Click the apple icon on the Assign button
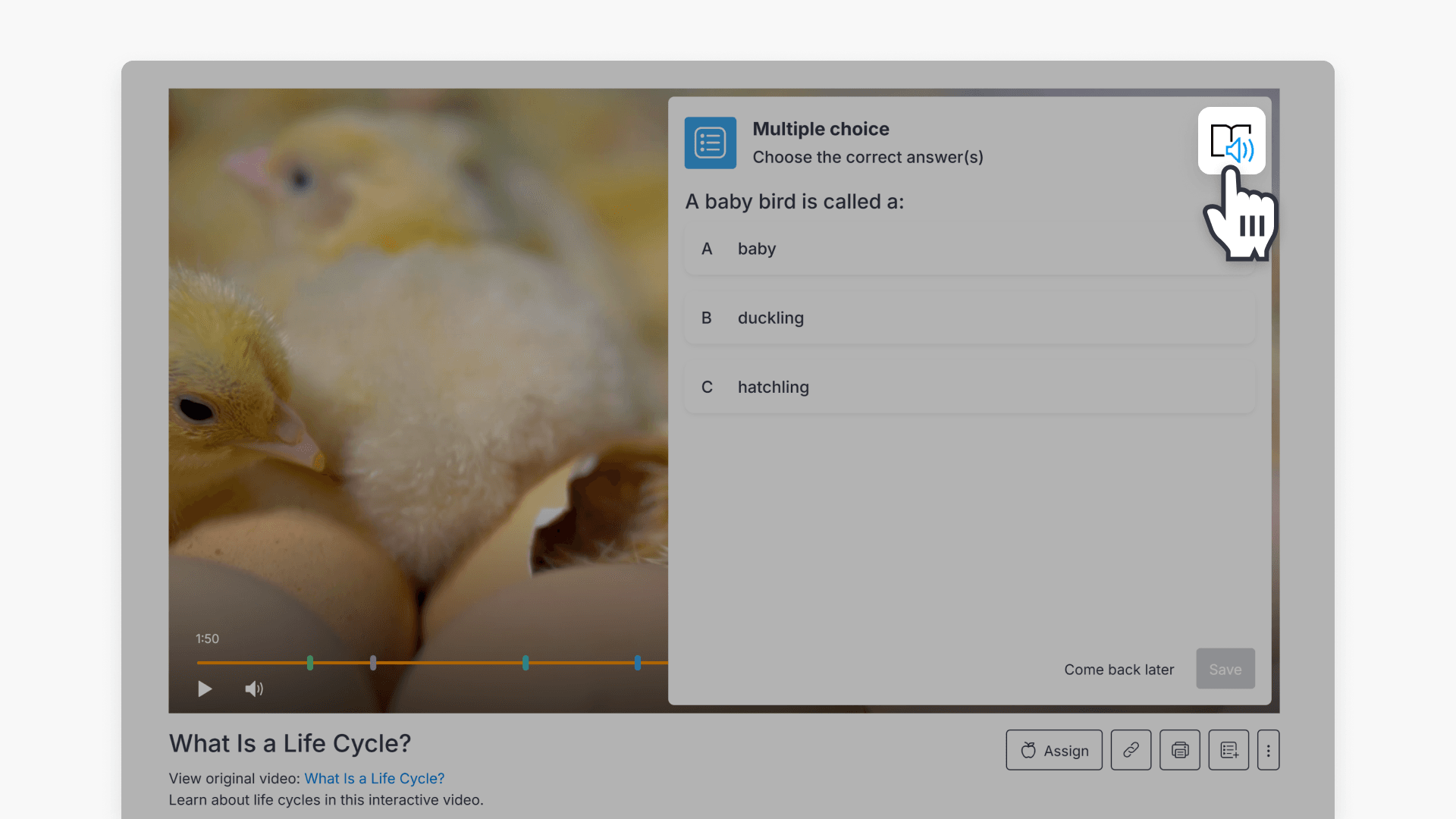Screen dimensions: 1456x819 [1028, 750]
